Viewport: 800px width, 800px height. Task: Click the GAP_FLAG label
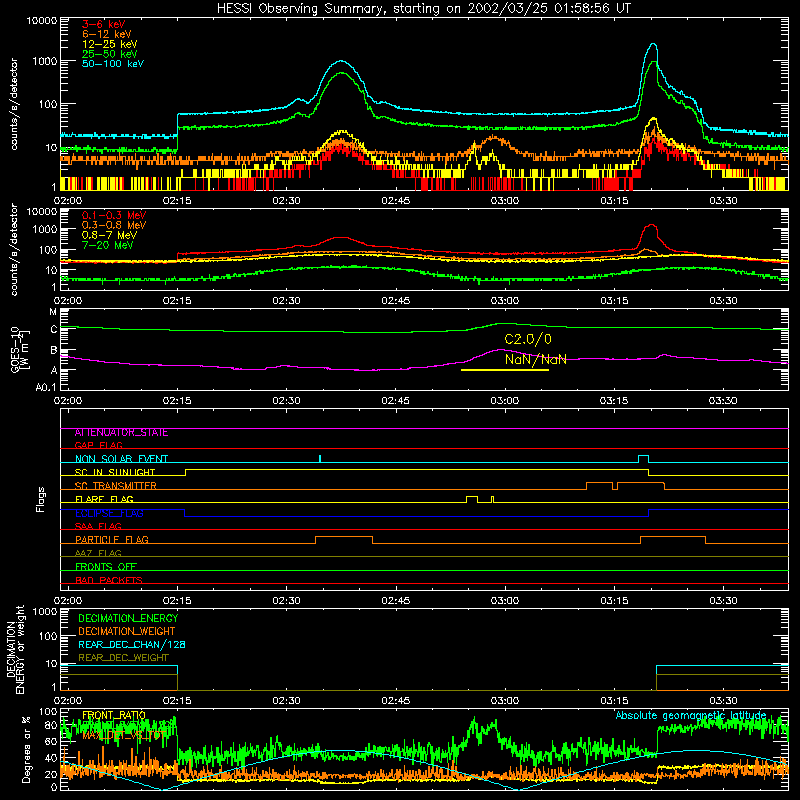98,445
